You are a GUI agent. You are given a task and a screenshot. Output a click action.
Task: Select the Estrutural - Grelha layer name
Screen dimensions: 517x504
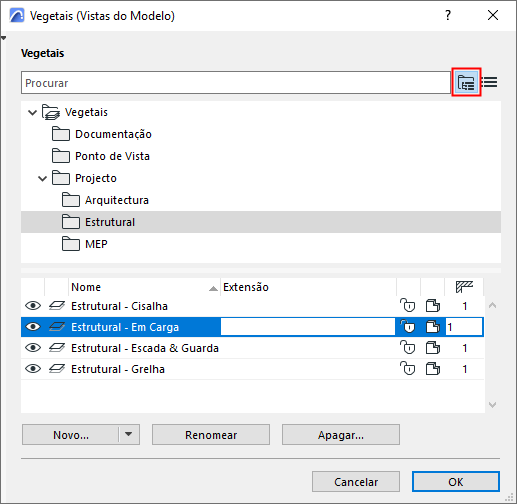[x=118, y=369]
